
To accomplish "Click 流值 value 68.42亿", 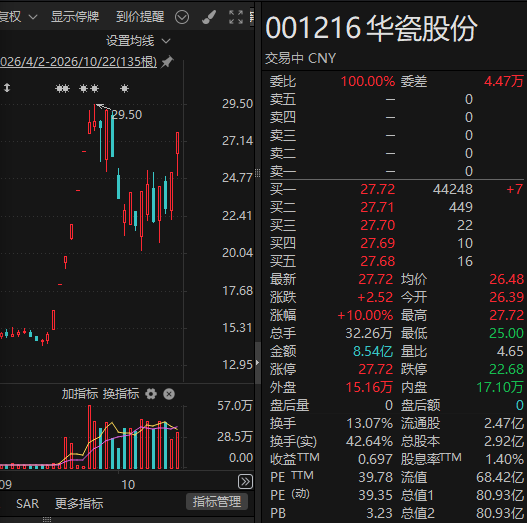I will point(500,478).
